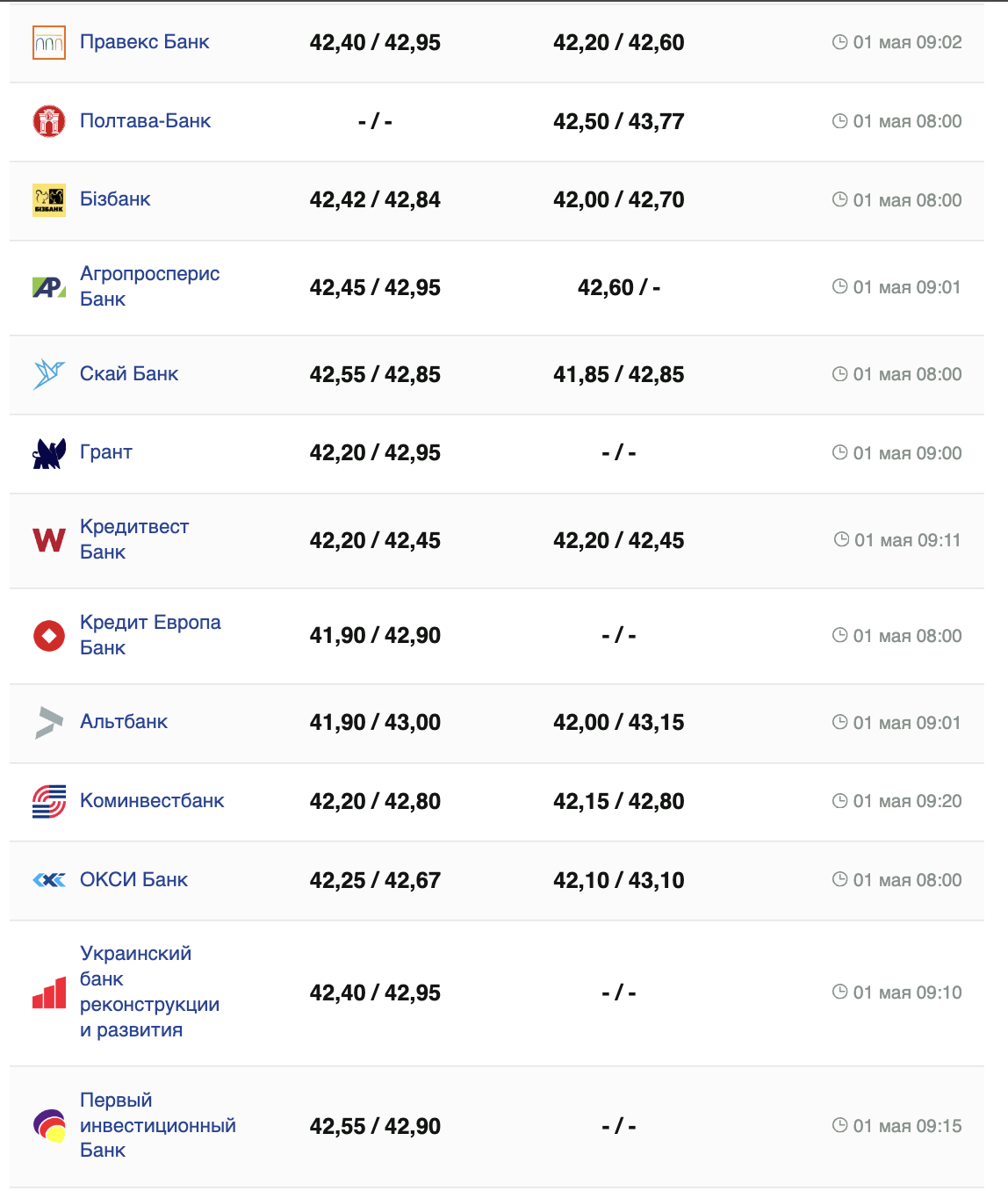Open the Правекс Банк link
Viewport: 1008px width, 1191px height.
(x=144, y=42)
